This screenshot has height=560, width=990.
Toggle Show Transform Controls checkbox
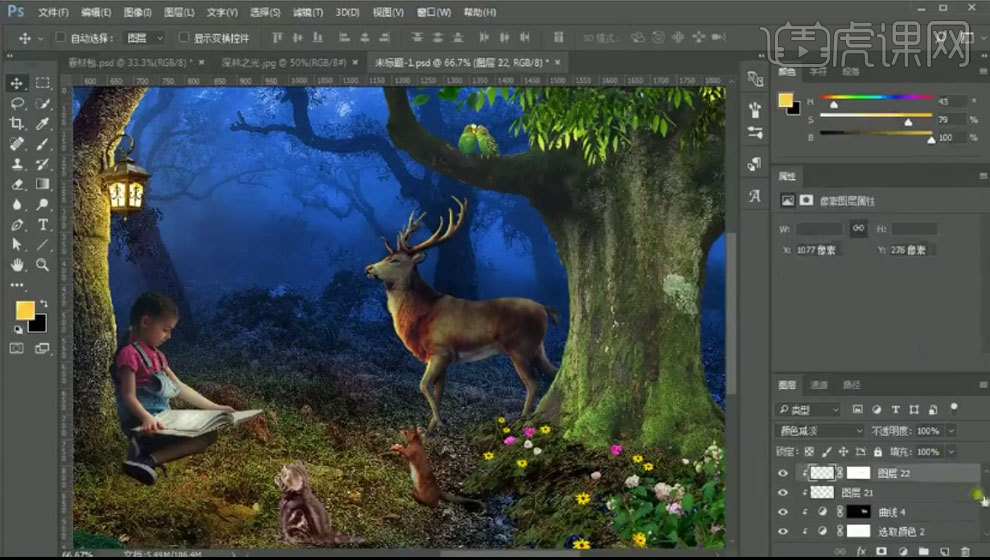tap(184, 38)
